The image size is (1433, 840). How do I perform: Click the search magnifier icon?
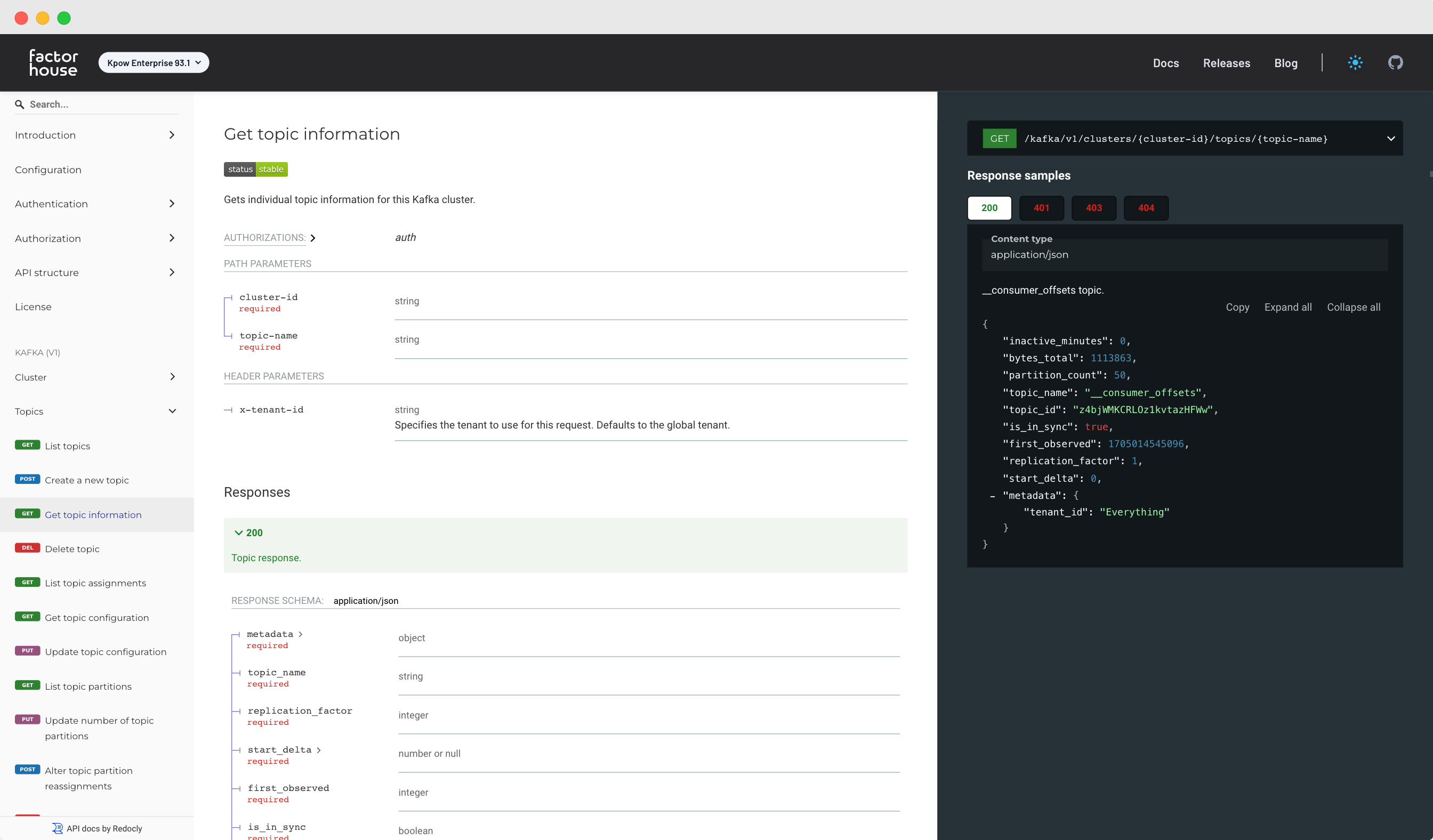(x=19, y=104)
